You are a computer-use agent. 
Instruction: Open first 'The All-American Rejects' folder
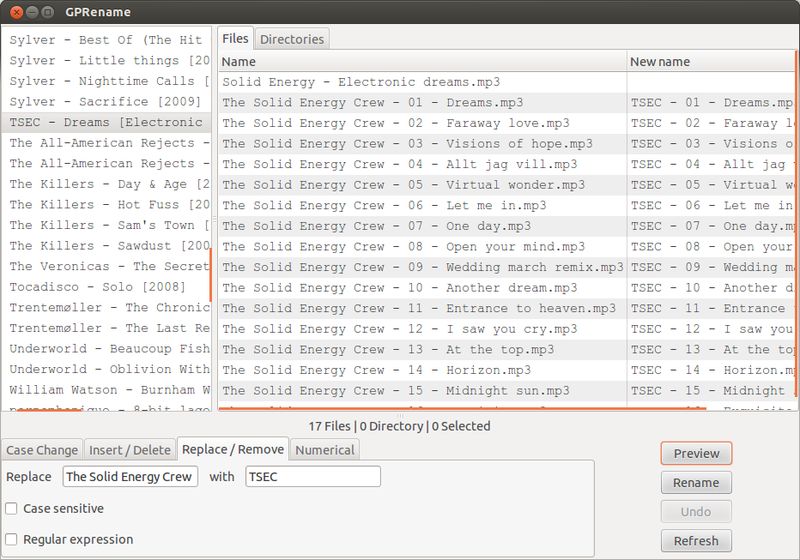pos(106,143)
